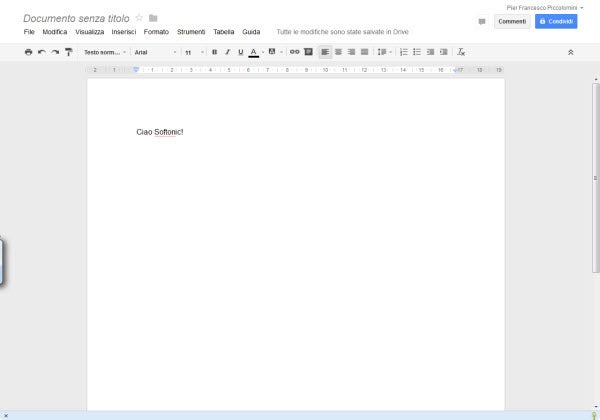The image size is (600, 420).
Task: Open the Pier Francesco Piccolomini account menu
Action: pos(545,8)
